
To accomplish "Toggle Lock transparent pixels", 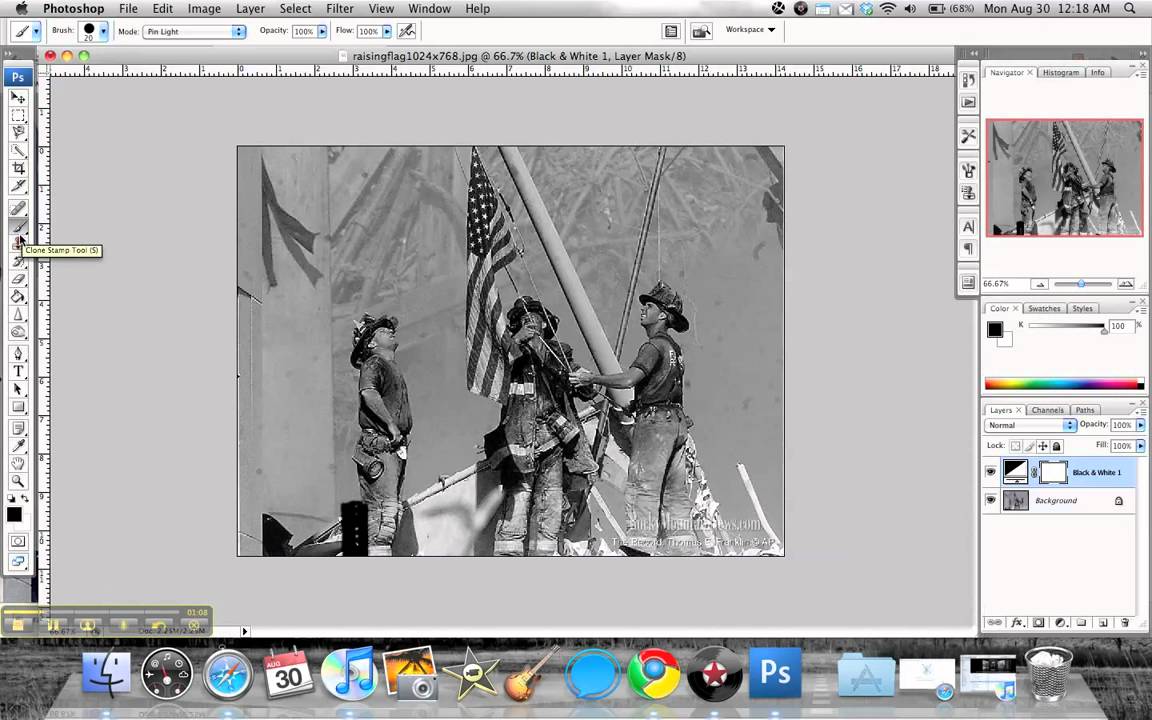I will 1015,446.
